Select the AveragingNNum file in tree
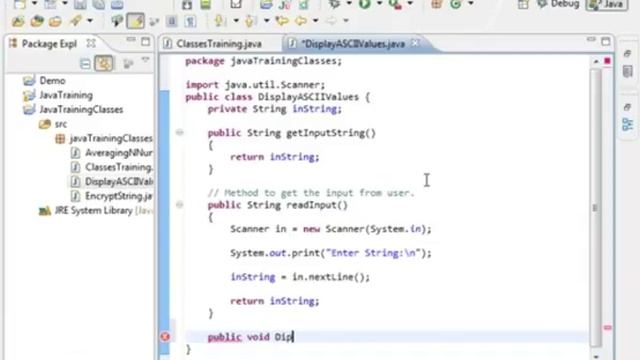The height and width of the screenshot is (360, 640). (119, 153)
